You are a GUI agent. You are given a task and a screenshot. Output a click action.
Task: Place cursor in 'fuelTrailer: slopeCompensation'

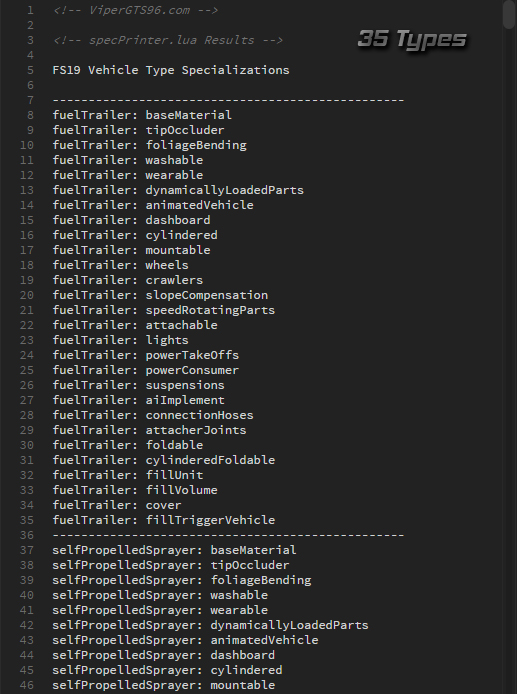pyautogui.click(x=160, y=295)
